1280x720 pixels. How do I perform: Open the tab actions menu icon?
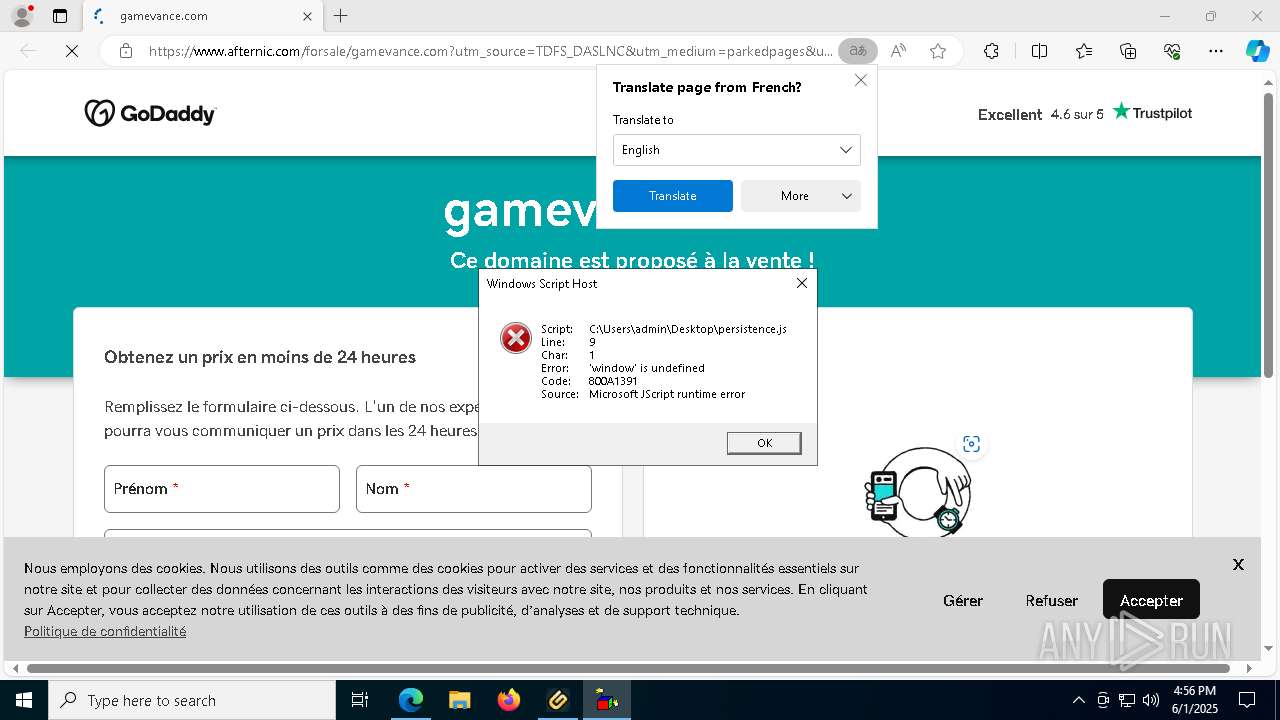click(60, 16)
